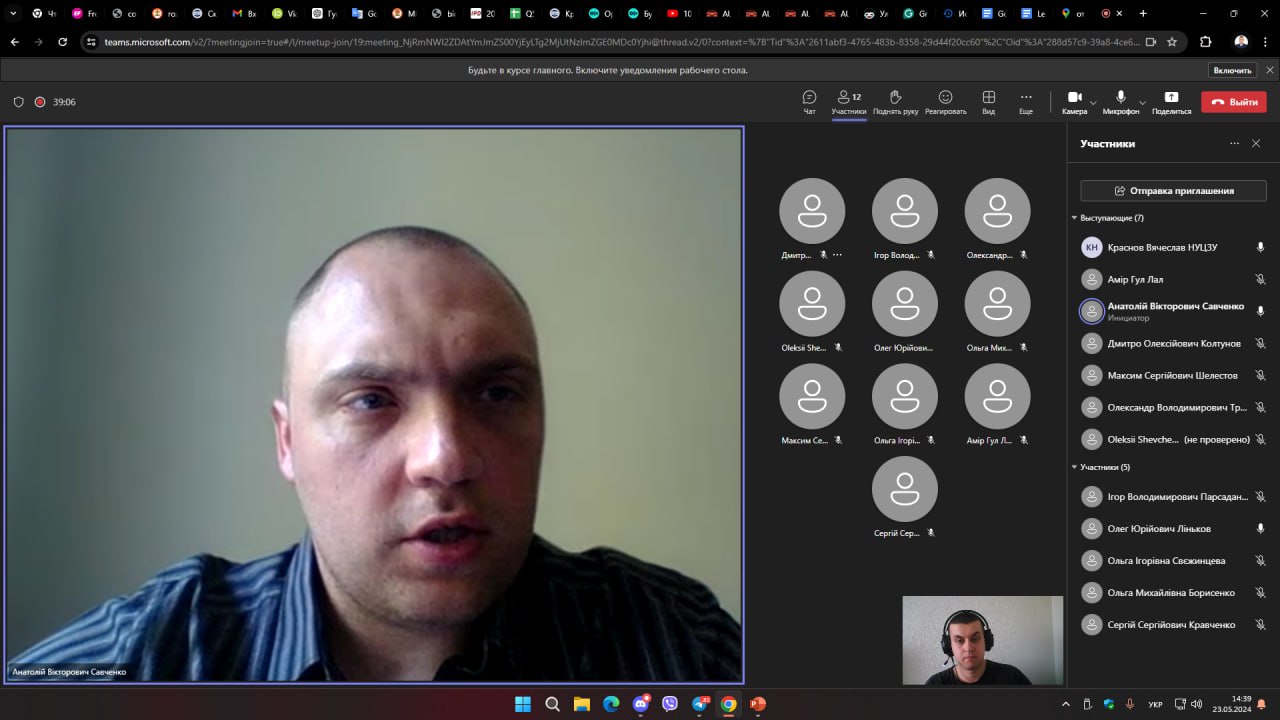
Task: Open the Реагировать reactions menu
Action: coord(945,101)
